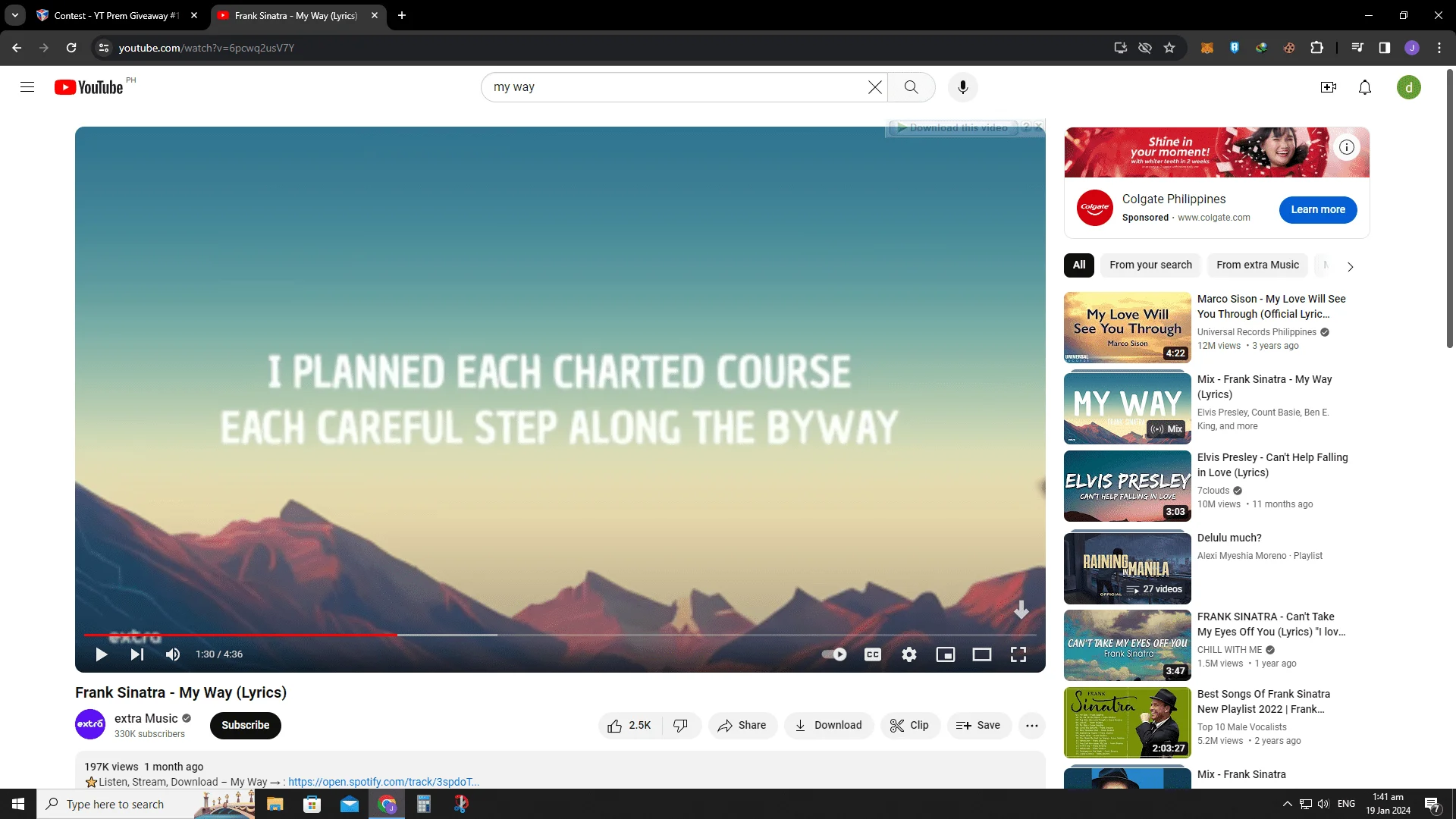Image resolution: width=1456 pixels, height=819 pixels.
Task: Click the search magnifier button
Action: [912, 87]
